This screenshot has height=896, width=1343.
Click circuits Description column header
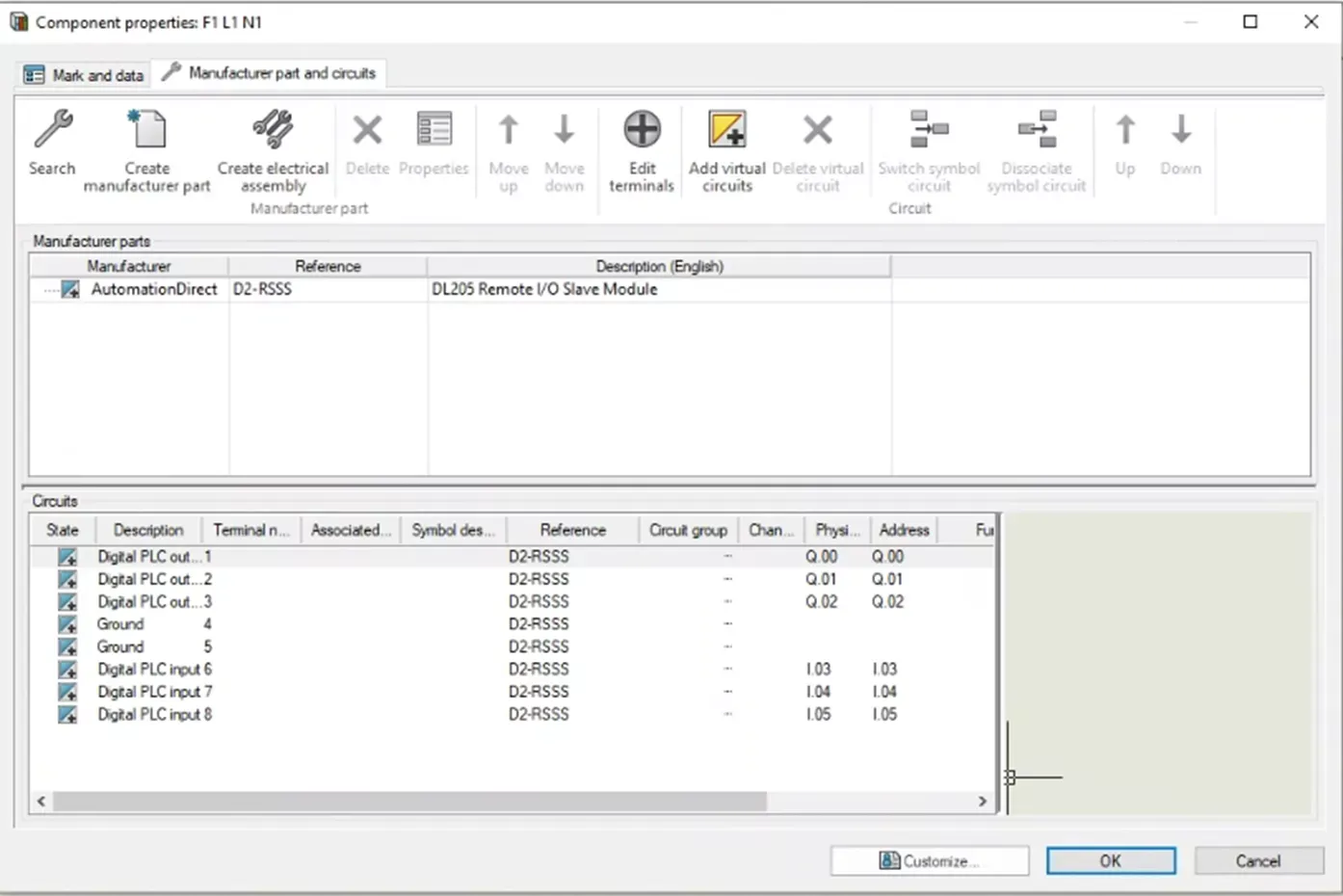[x=148, y=530]
